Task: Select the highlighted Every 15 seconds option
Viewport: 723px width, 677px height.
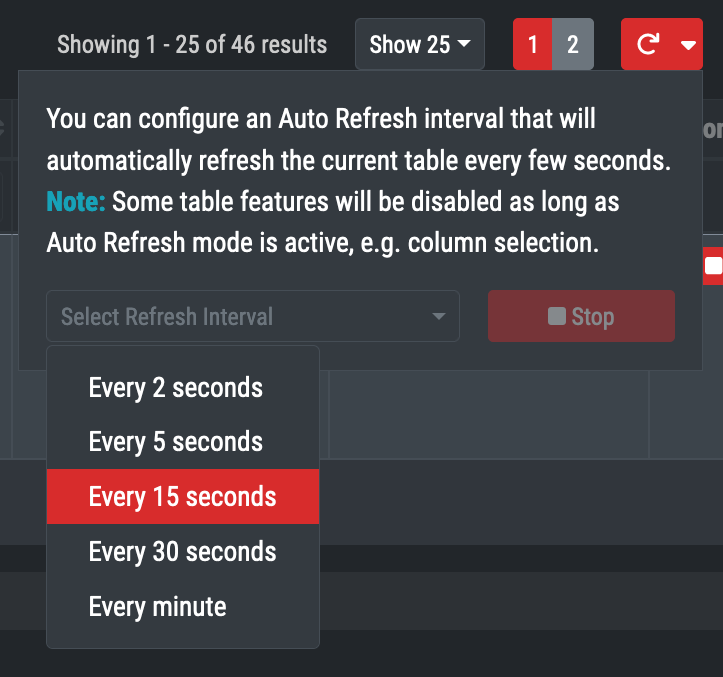Action: pyautogui.click(x=182, y=497)
